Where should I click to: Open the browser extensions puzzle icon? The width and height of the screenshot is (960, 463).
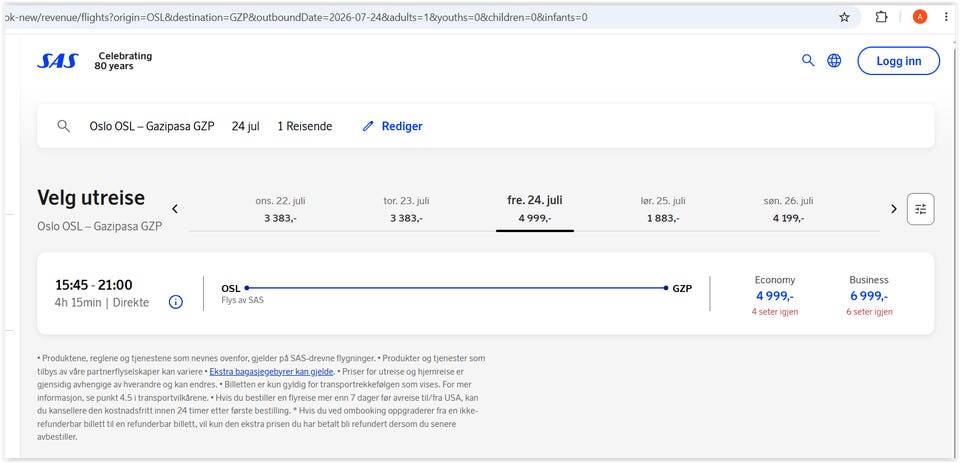(881, 17)
